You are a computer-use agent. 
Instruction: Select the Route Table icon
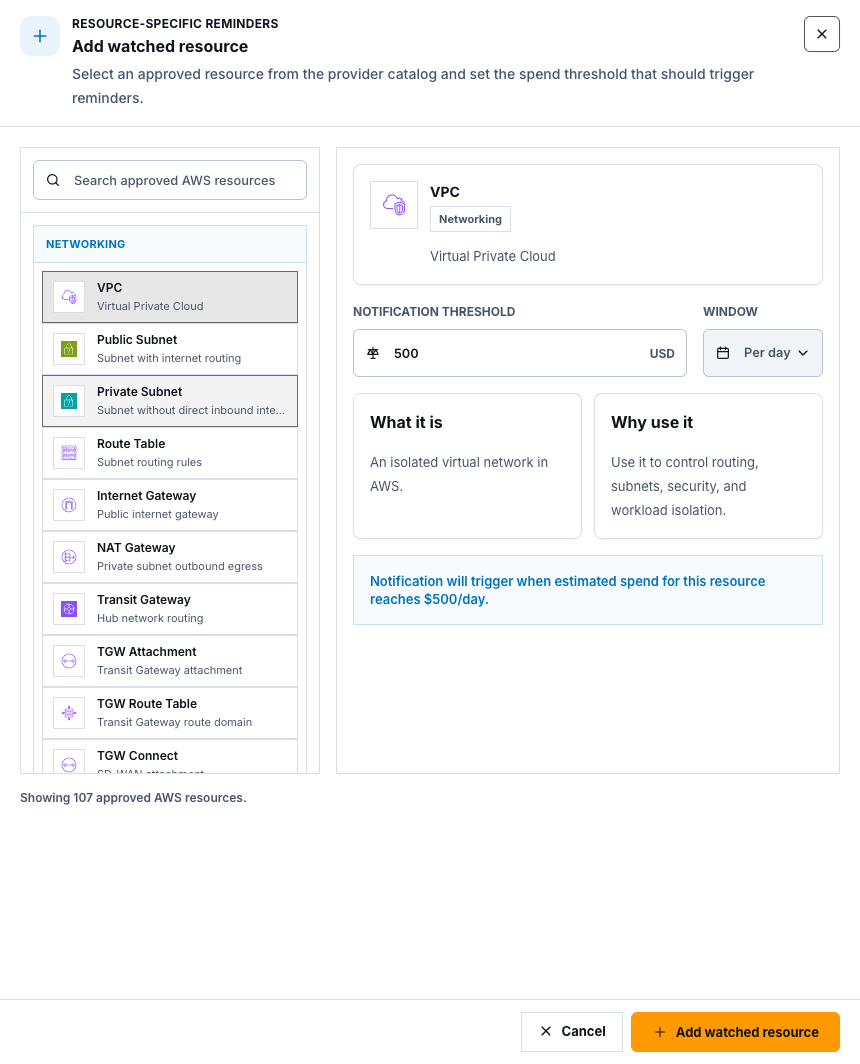click(x=69, y=453)
